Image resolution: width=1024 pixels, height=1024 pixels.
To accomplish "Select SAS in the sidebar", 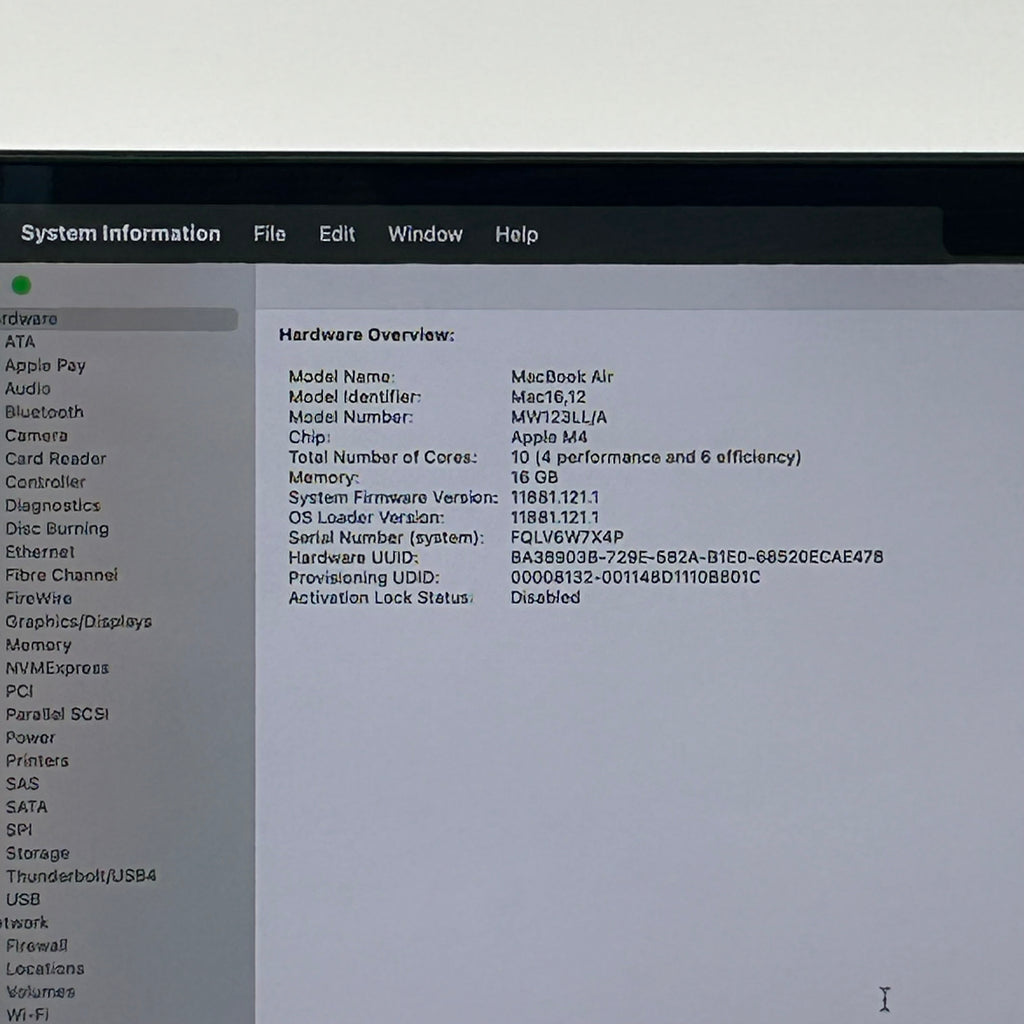I will click(x=22, y=784).
